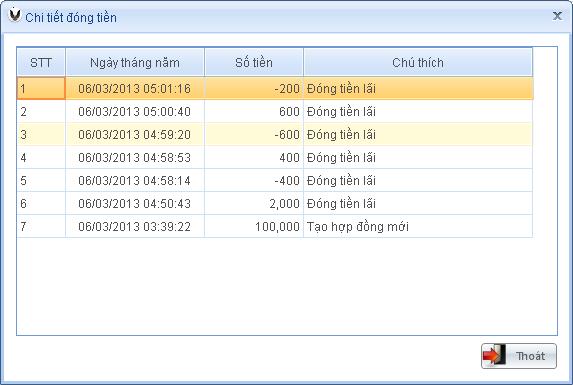Screen dimensions: 573x385
Task: Click the date cell 06/03/2013 03:39:22
Action: point(135,226)
